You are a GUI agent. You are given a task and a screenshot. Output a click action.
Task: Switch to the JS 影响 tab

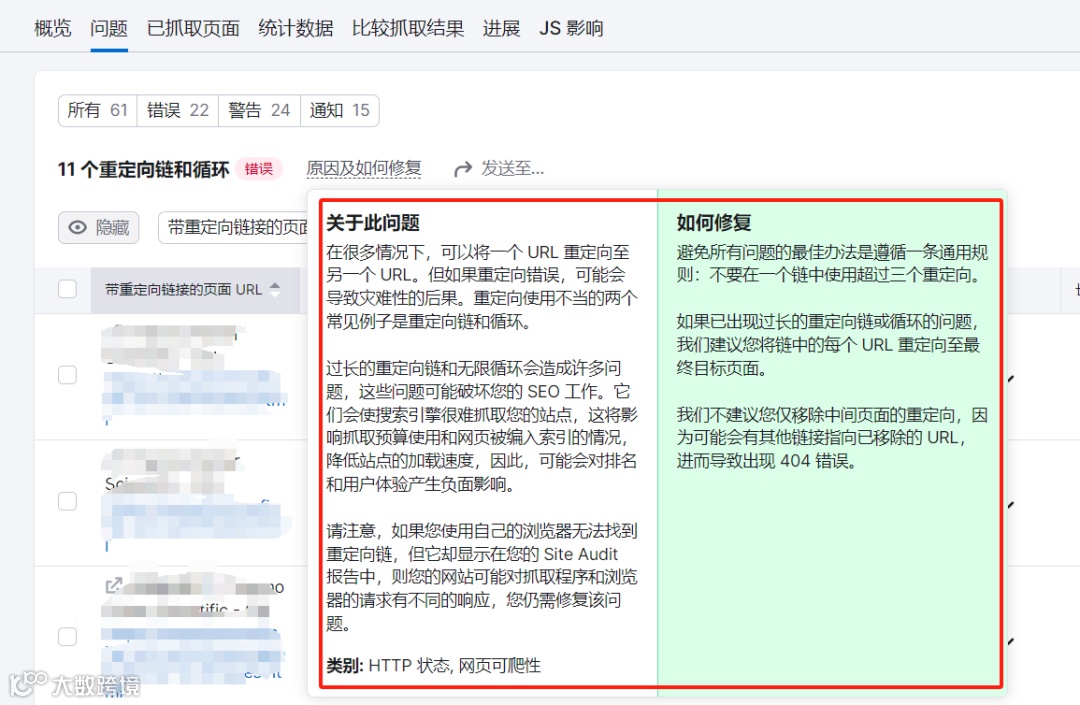[570, 28]
